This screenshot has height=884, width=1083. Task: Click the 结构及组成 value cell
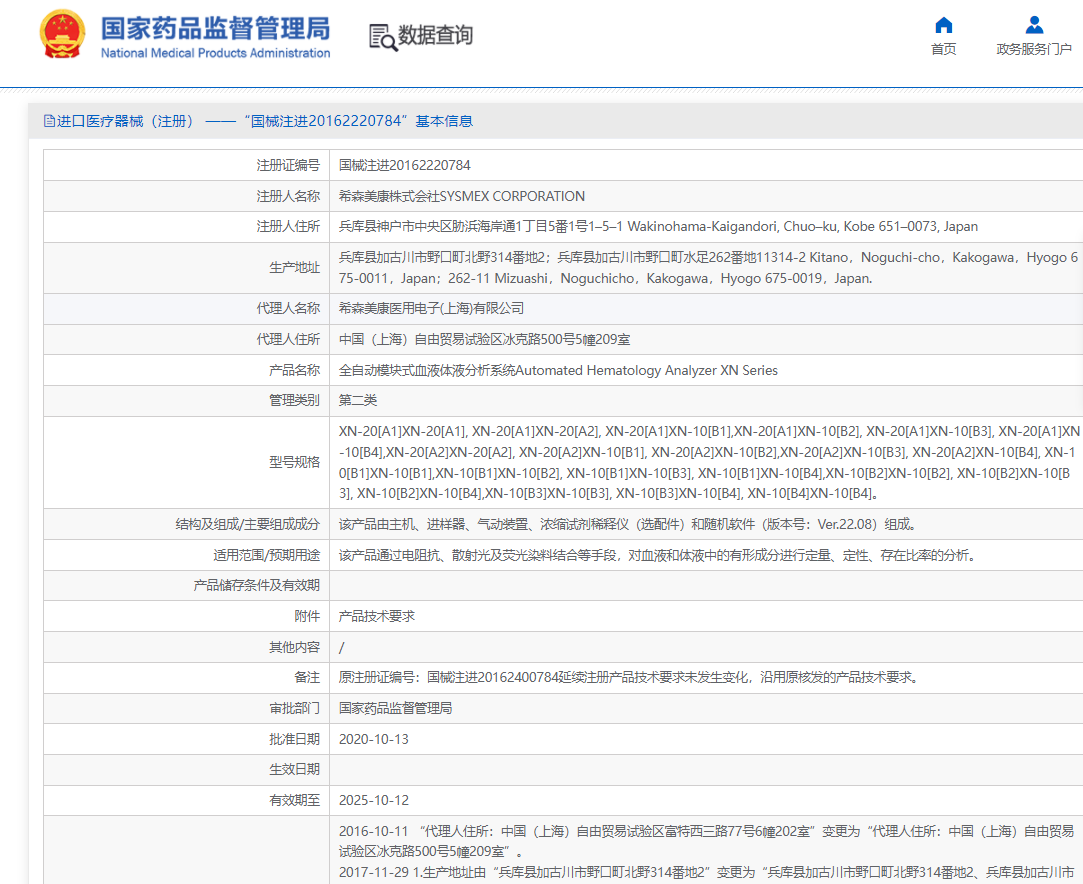click(x=706, y=524)
